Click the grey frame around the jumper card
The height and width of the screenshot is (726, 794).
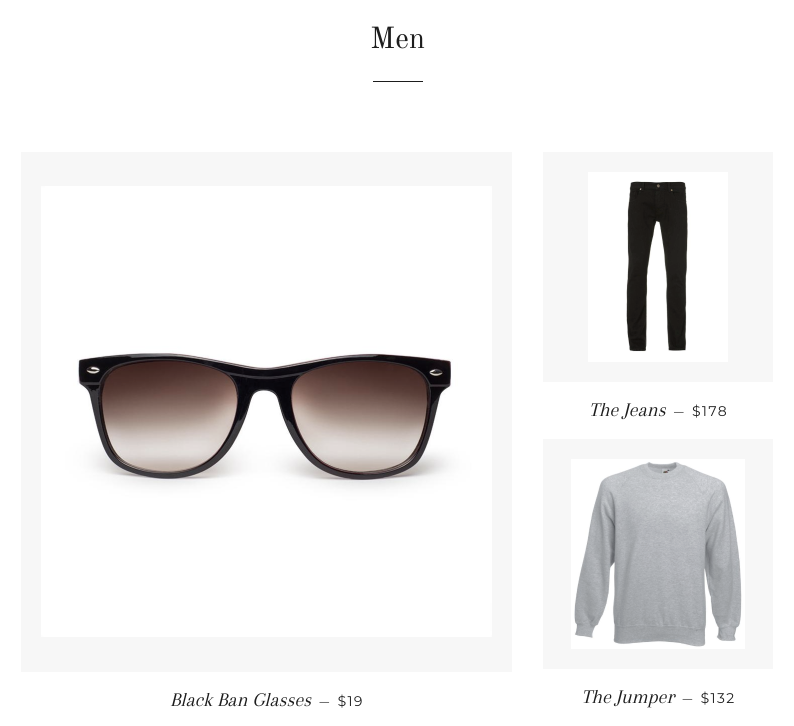[x=557, y=554]
